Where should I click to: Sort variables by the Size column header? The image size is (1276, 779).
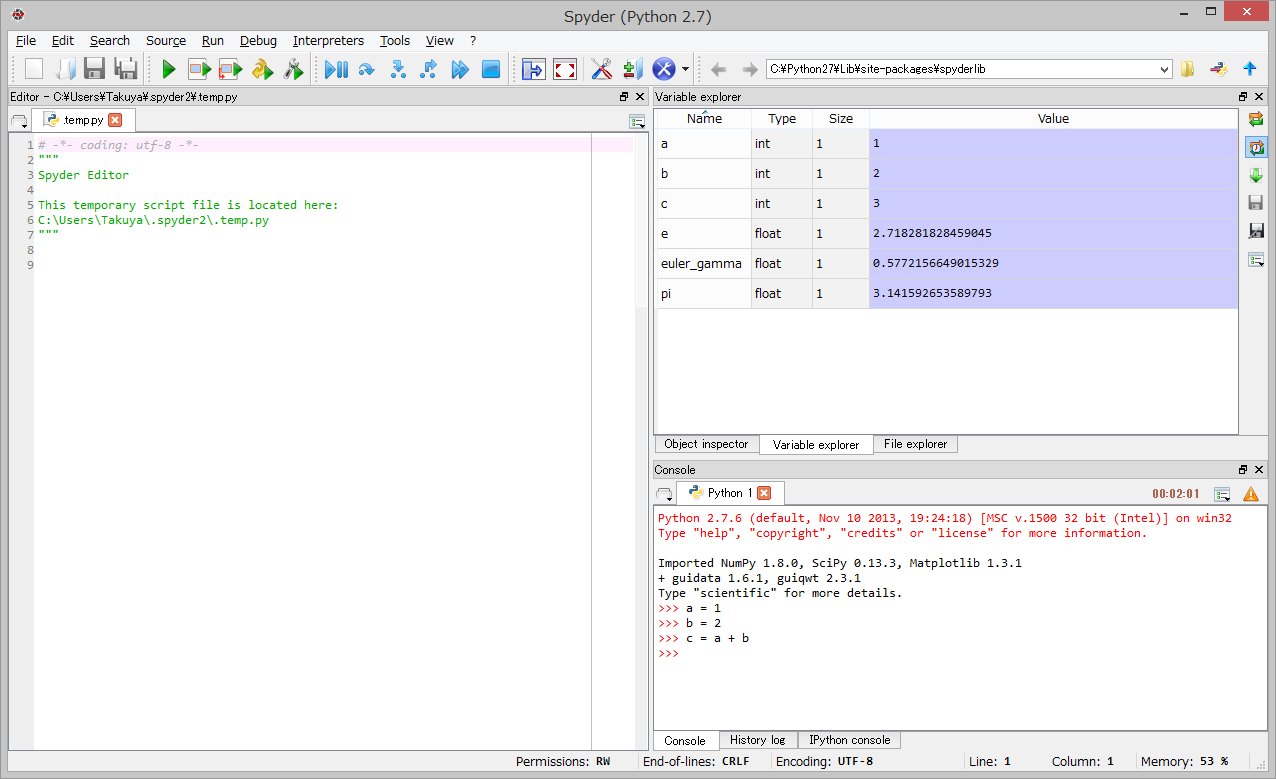coord(841,118)
